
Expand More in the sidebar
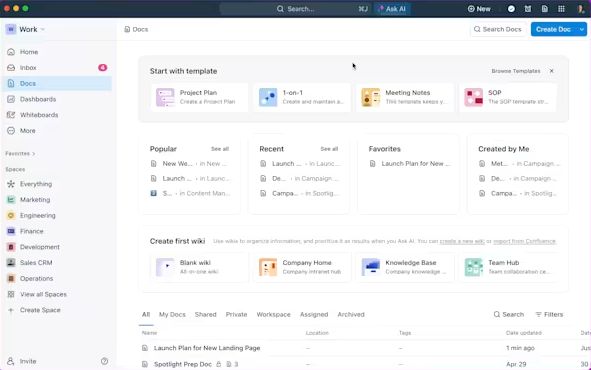tap(28, 131)
